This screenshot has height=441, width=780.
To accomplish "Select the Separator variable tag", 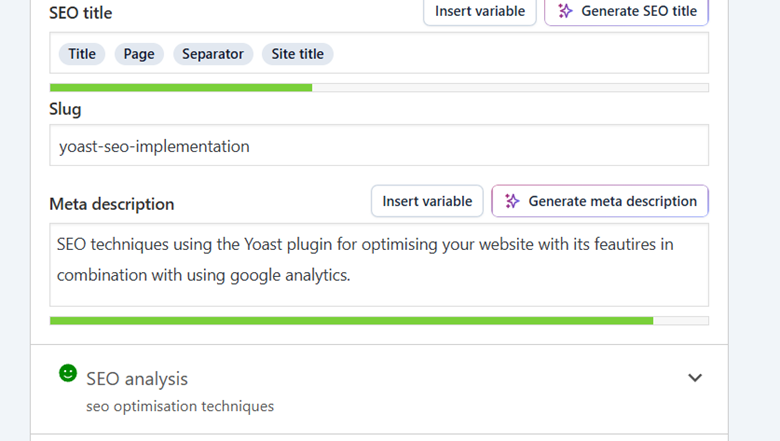I will click(212, 54).
